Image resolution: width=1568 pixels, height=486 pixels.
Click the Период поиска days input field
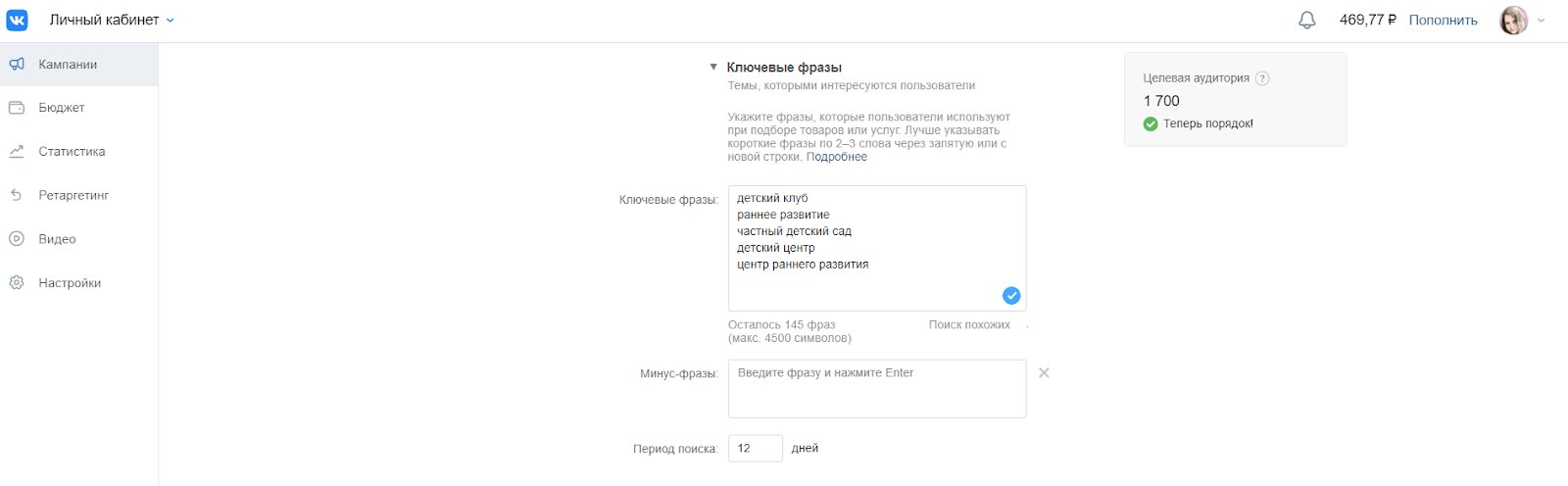point(755,448)
